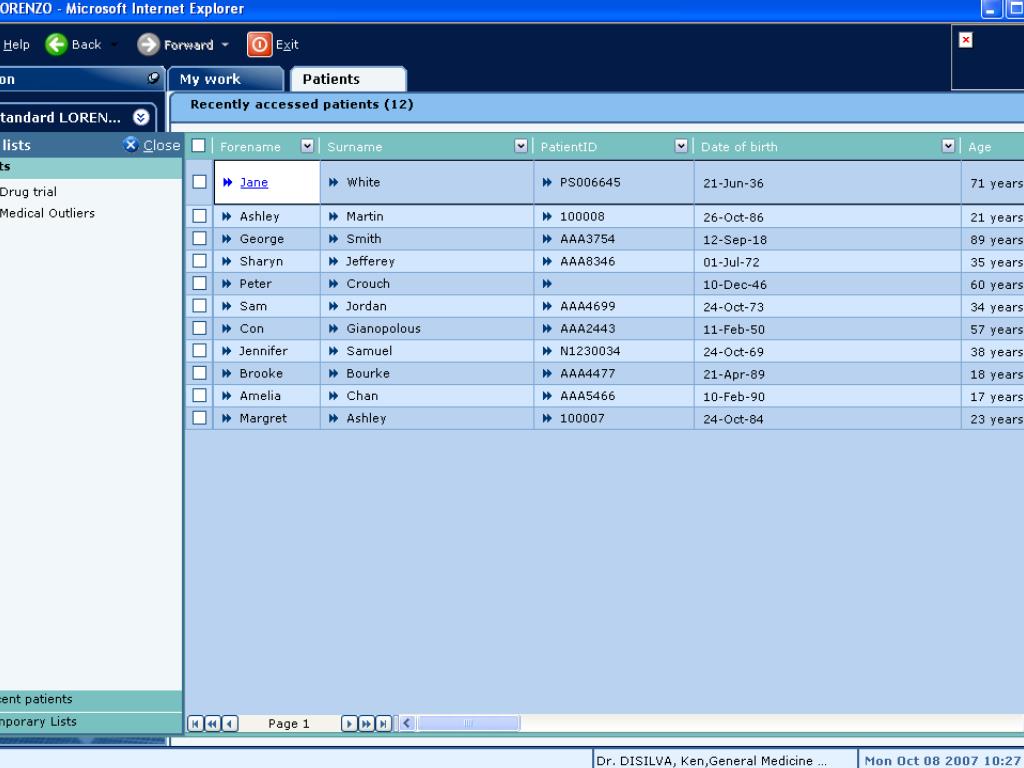Check the box for Brooke Bourke
This screenshot has width=1024, height=768.
pyautogui.click(x=200, y=373)
